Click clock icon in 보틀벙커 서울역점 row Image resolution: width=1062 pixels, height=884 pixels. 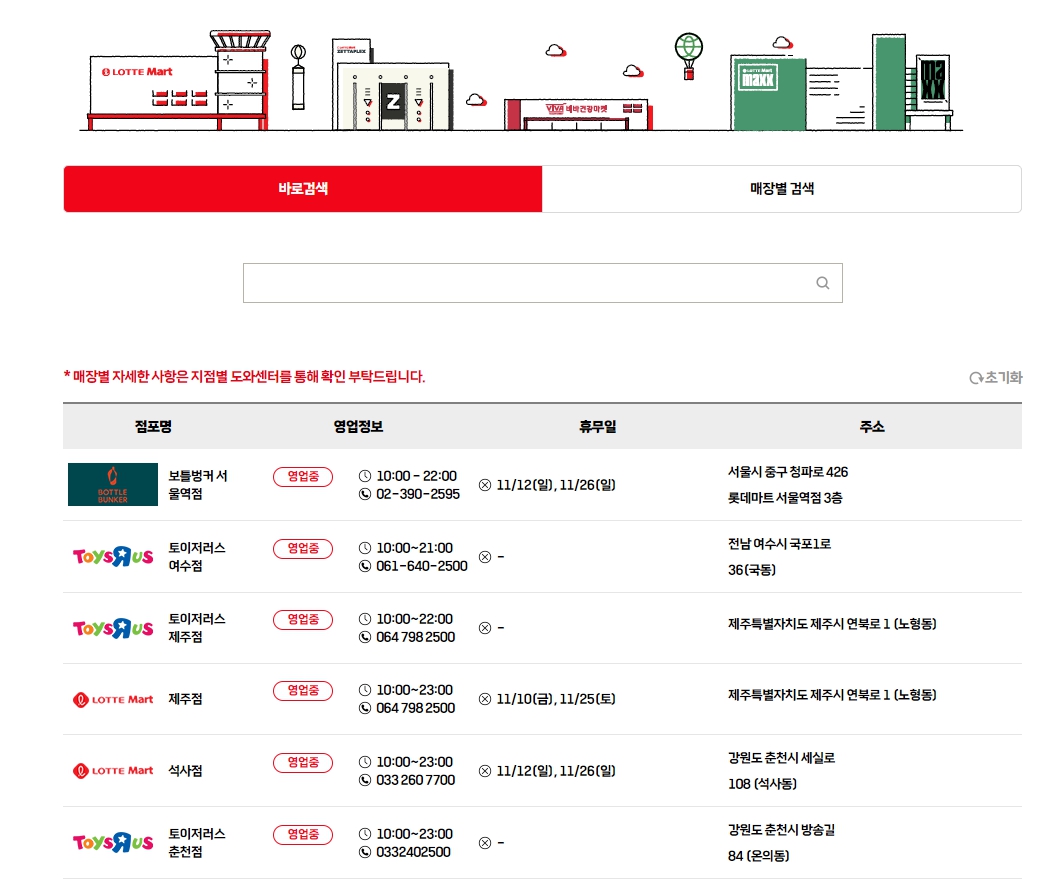point(364,476)
